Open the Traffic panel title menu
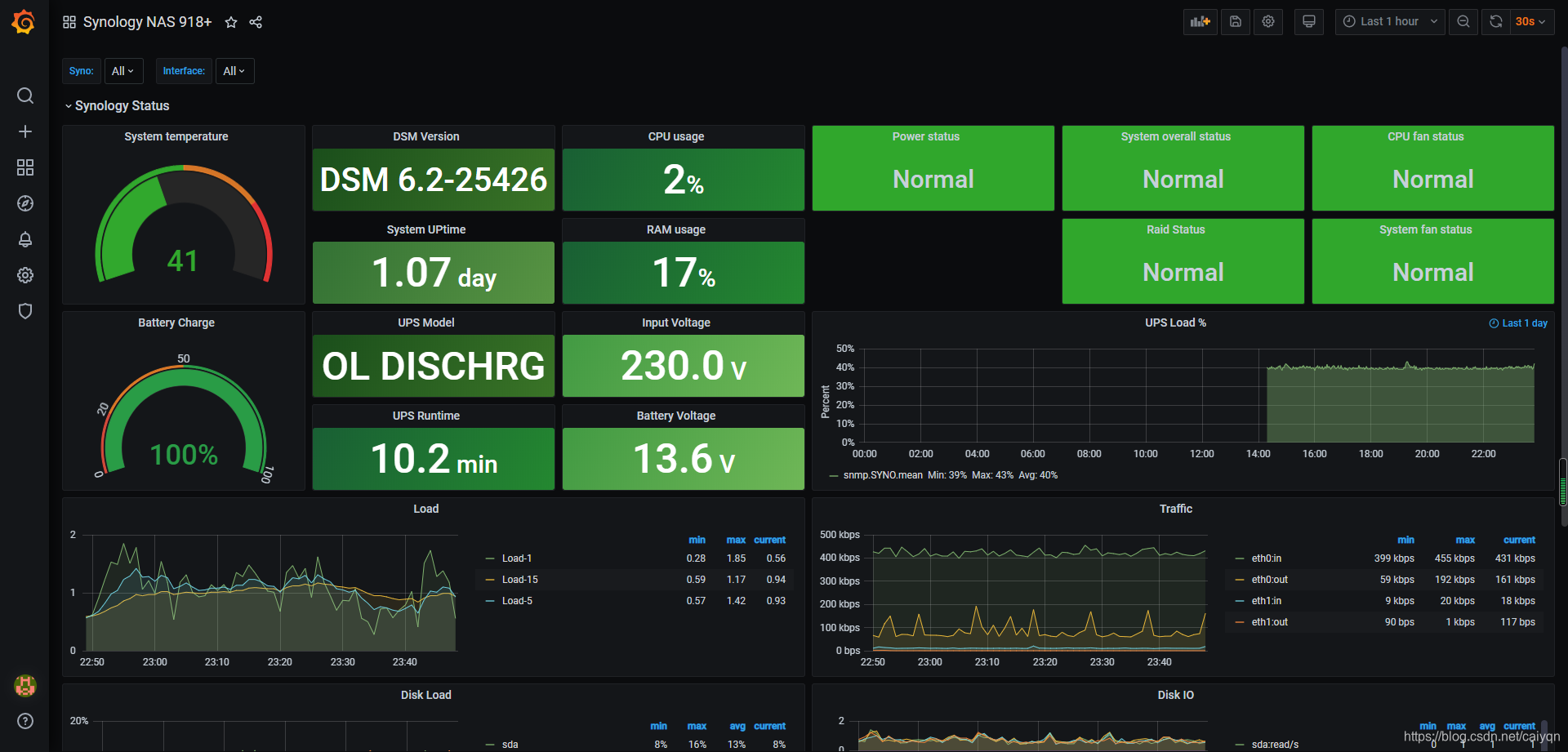The image size is (1568, 752). [1175, 509]
